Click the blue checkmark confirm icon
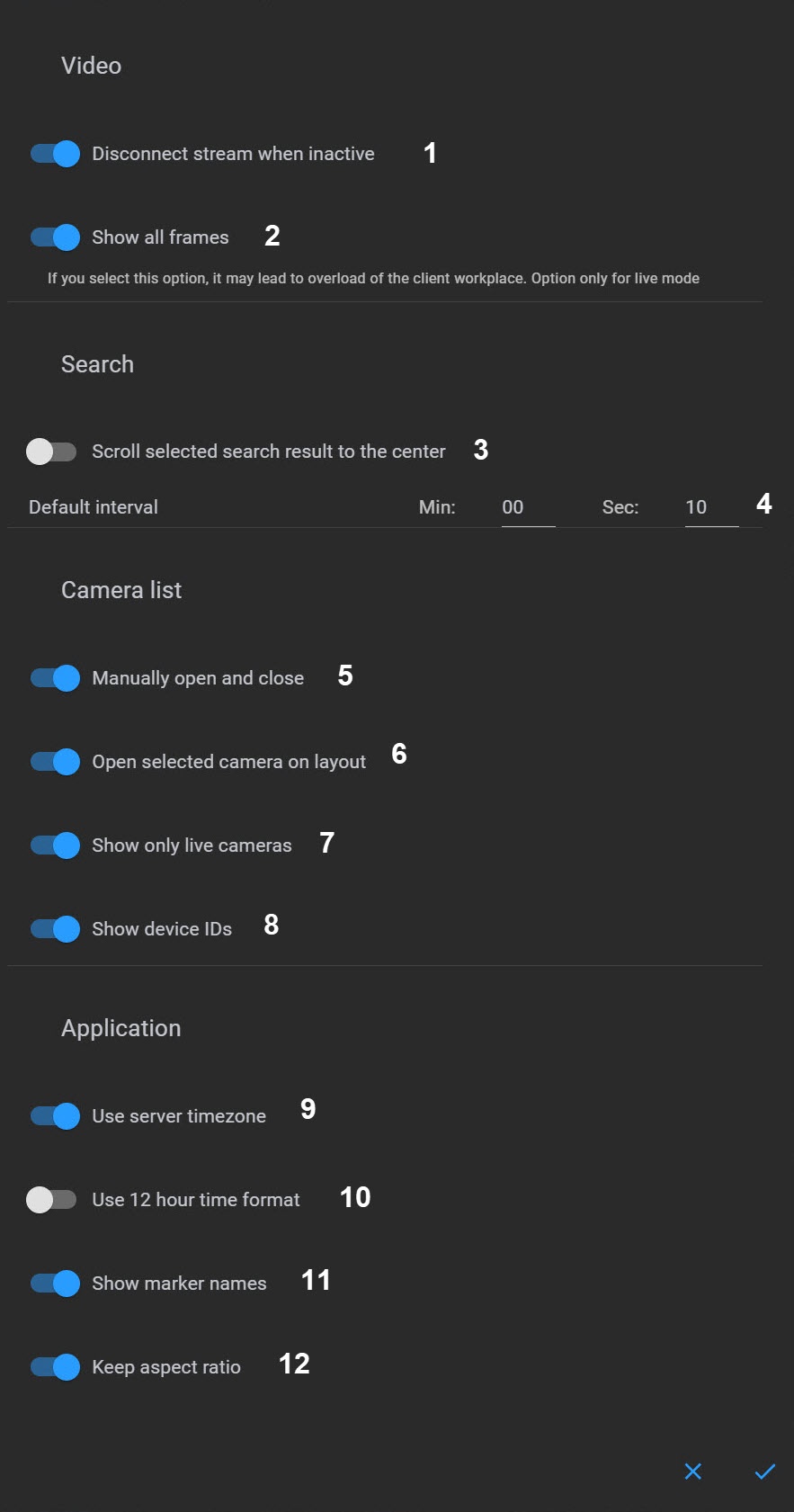This screenshot has width=794, height=1512. click(x=764, y=1472)
